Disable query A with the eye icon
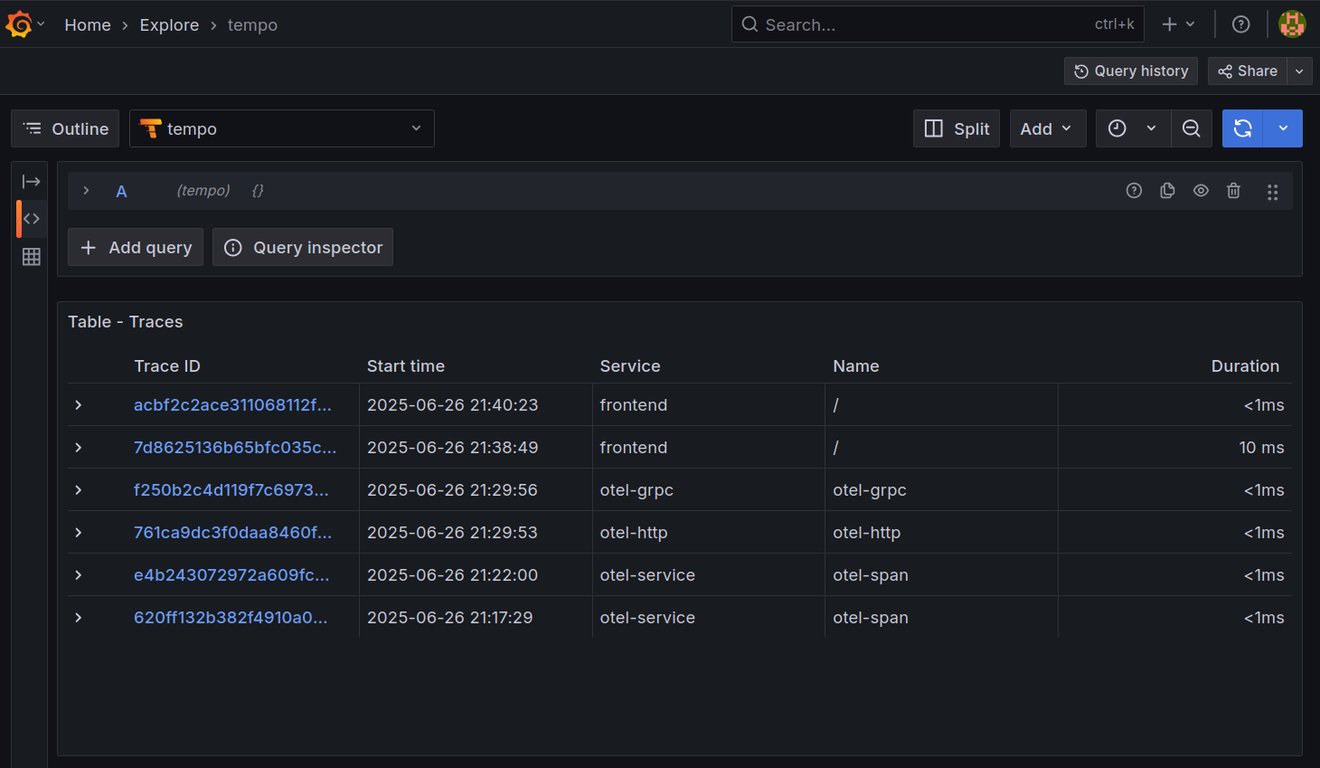1320x768 pixels. [1200, 190]
